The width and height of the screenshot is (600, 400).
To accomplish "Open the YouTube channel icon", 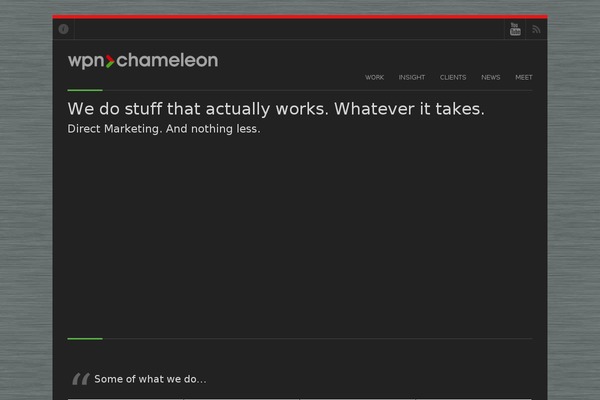I will tap(515, 29).
